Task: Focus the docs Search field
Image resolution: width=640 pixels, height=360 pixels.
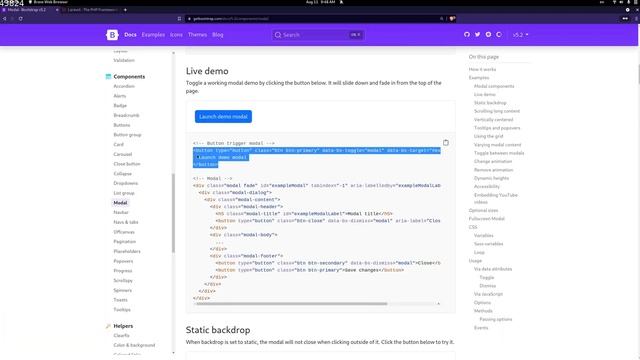Action: tap(318, 35)
